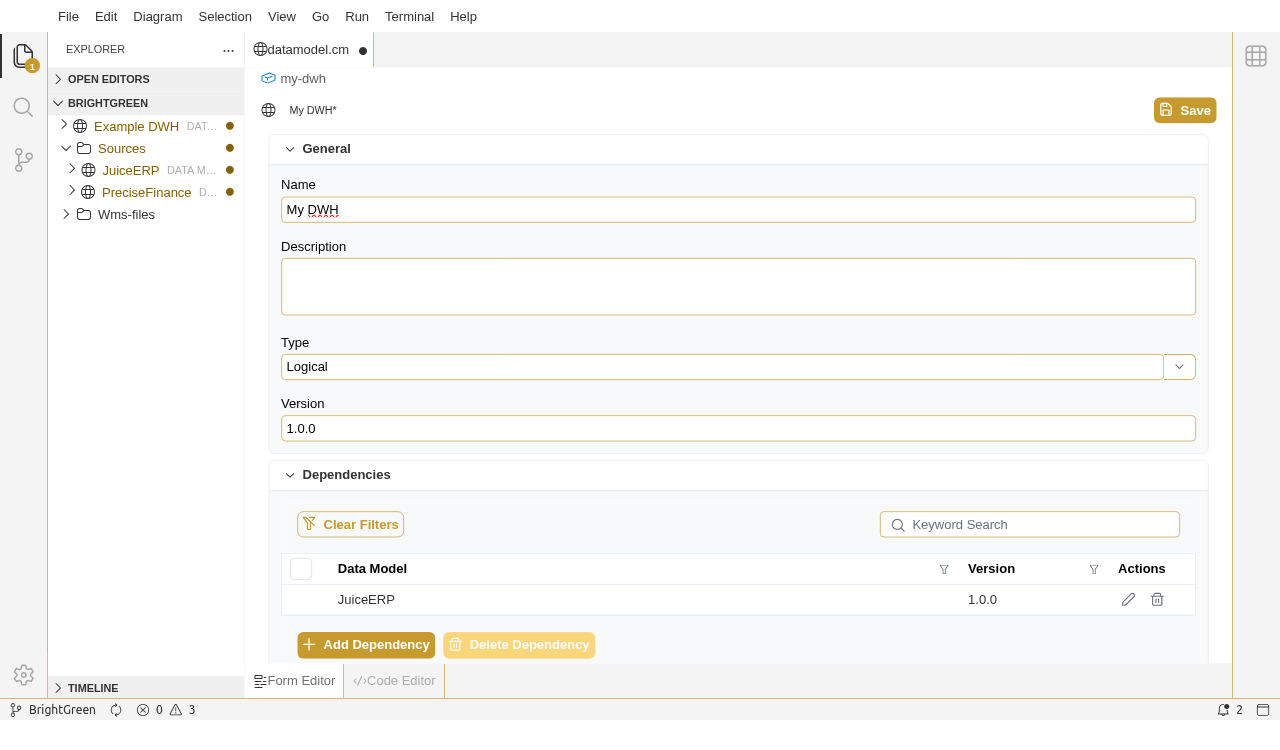Click the Keyword Search field

point(1040,524)
